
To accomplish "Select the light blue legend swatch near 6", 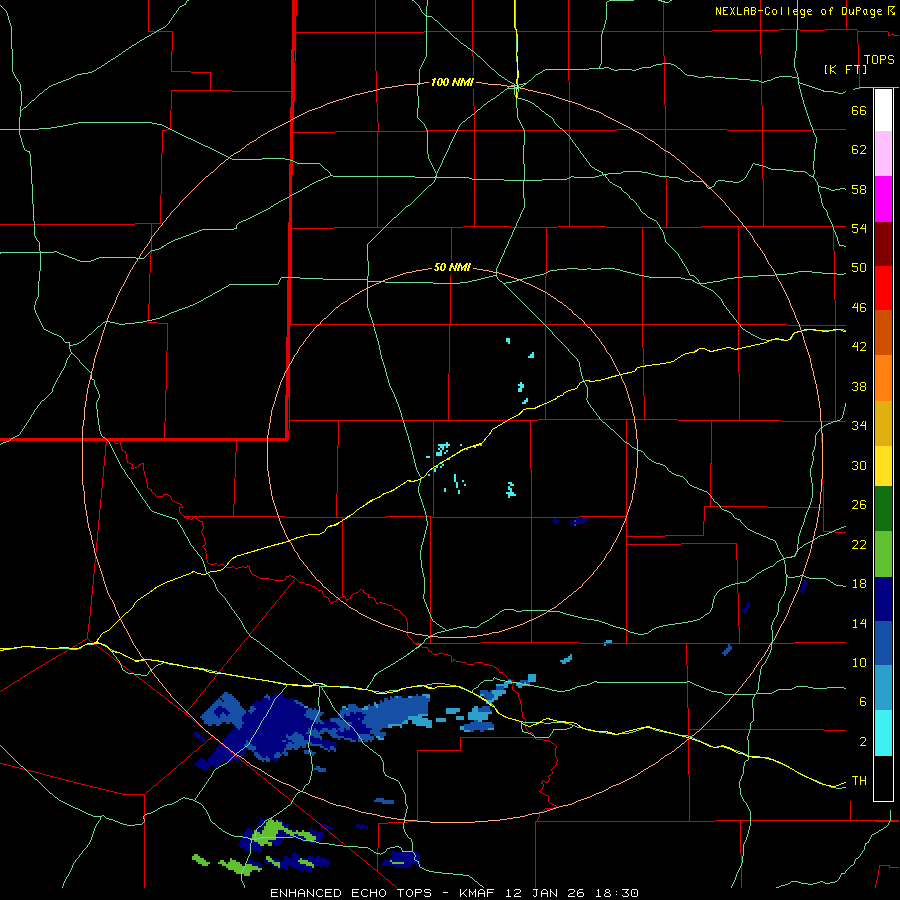I will 883,688.
